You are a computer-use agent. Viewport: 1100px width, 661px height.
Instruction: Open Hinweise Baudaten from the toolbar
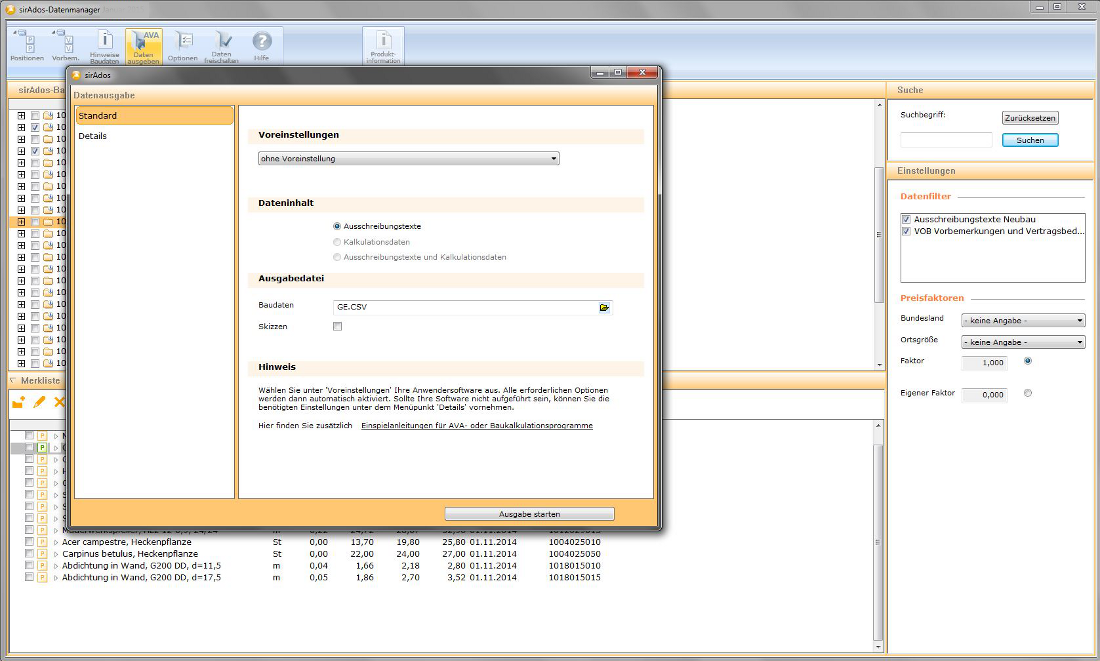(104, 45)
